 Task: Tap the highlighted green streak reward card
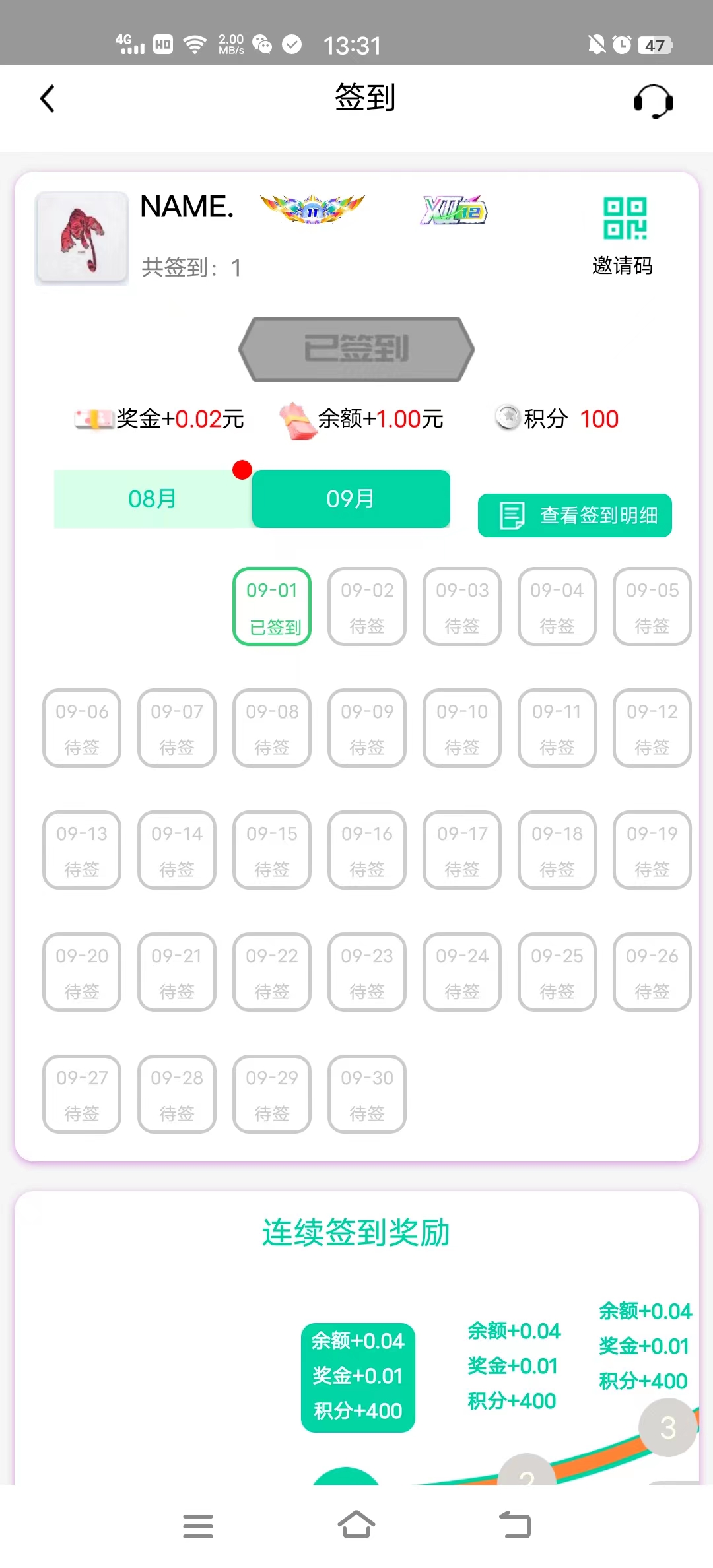(x=358, y=1377)
